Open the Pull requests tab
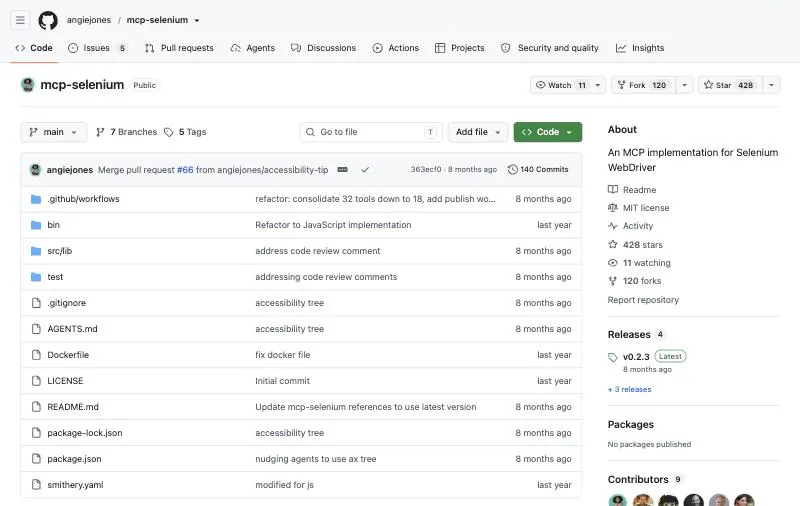This screenshot has height=506, width=800. point(179,48)
